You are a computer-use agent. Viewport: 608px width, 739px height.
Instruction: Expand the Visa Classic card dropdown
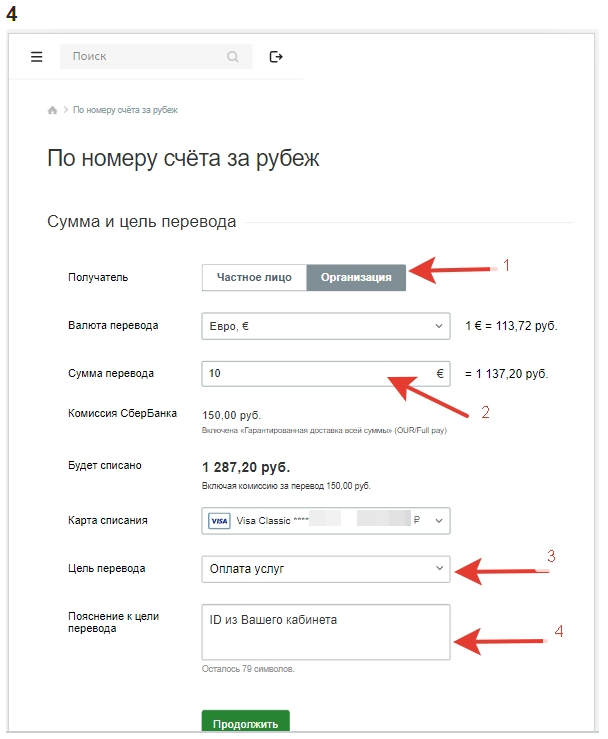[x=325, y=521]
